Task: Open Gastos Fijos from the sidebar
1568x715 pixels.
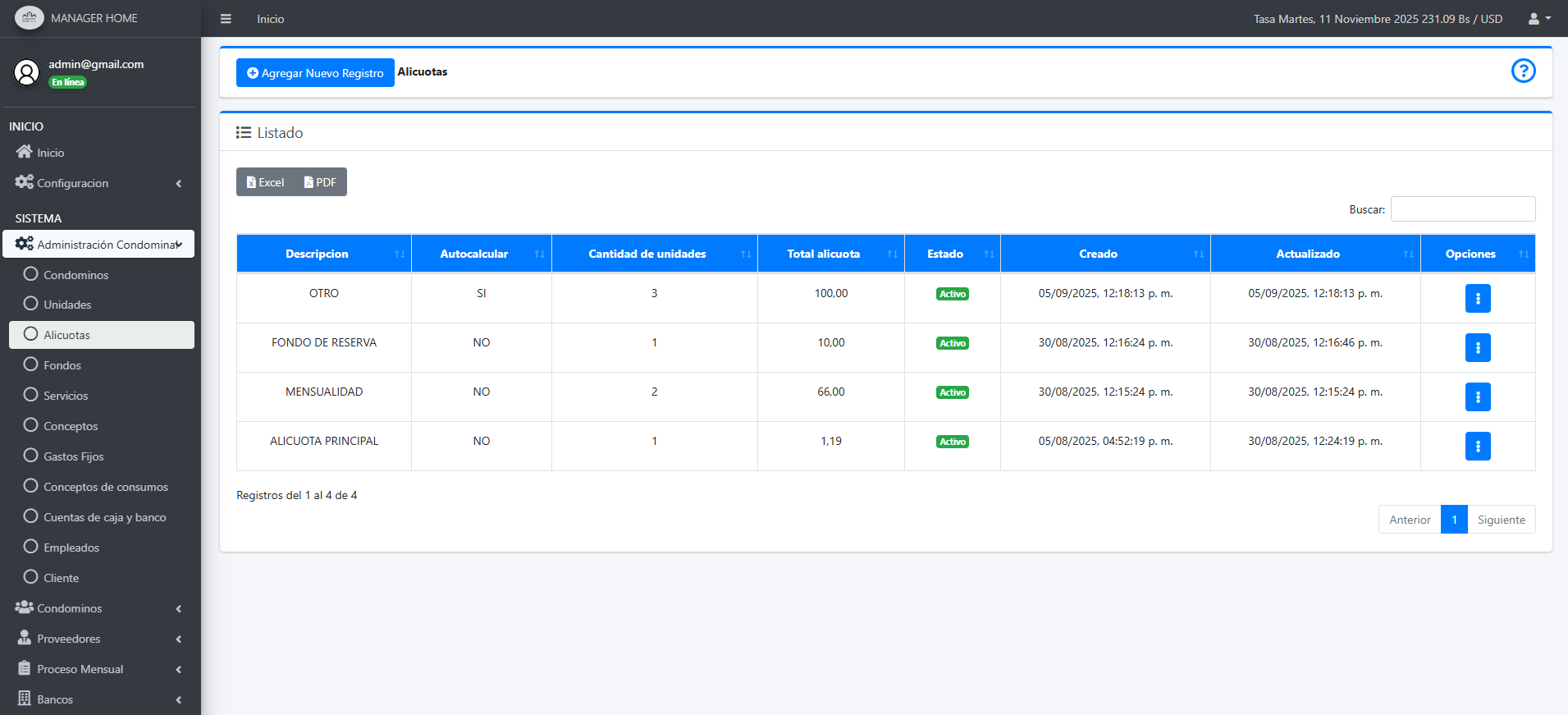Action: (x=73, y=456)
